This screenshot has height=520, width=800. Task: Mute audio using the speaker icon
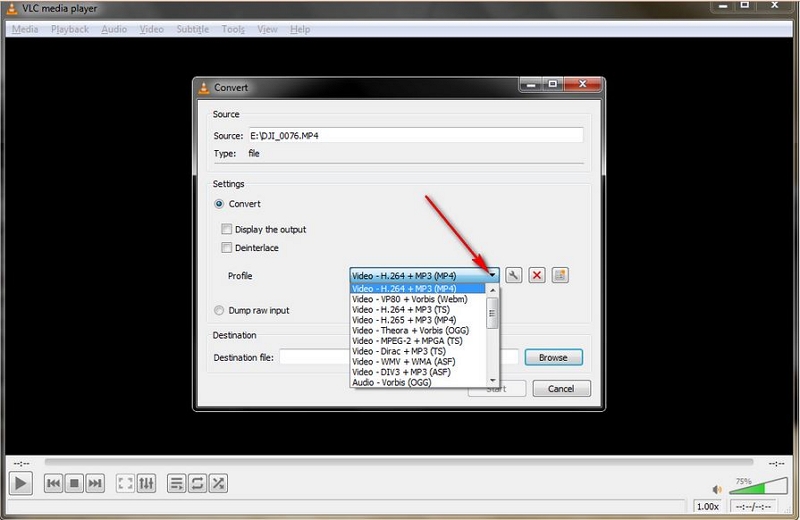tap(717, 489)
